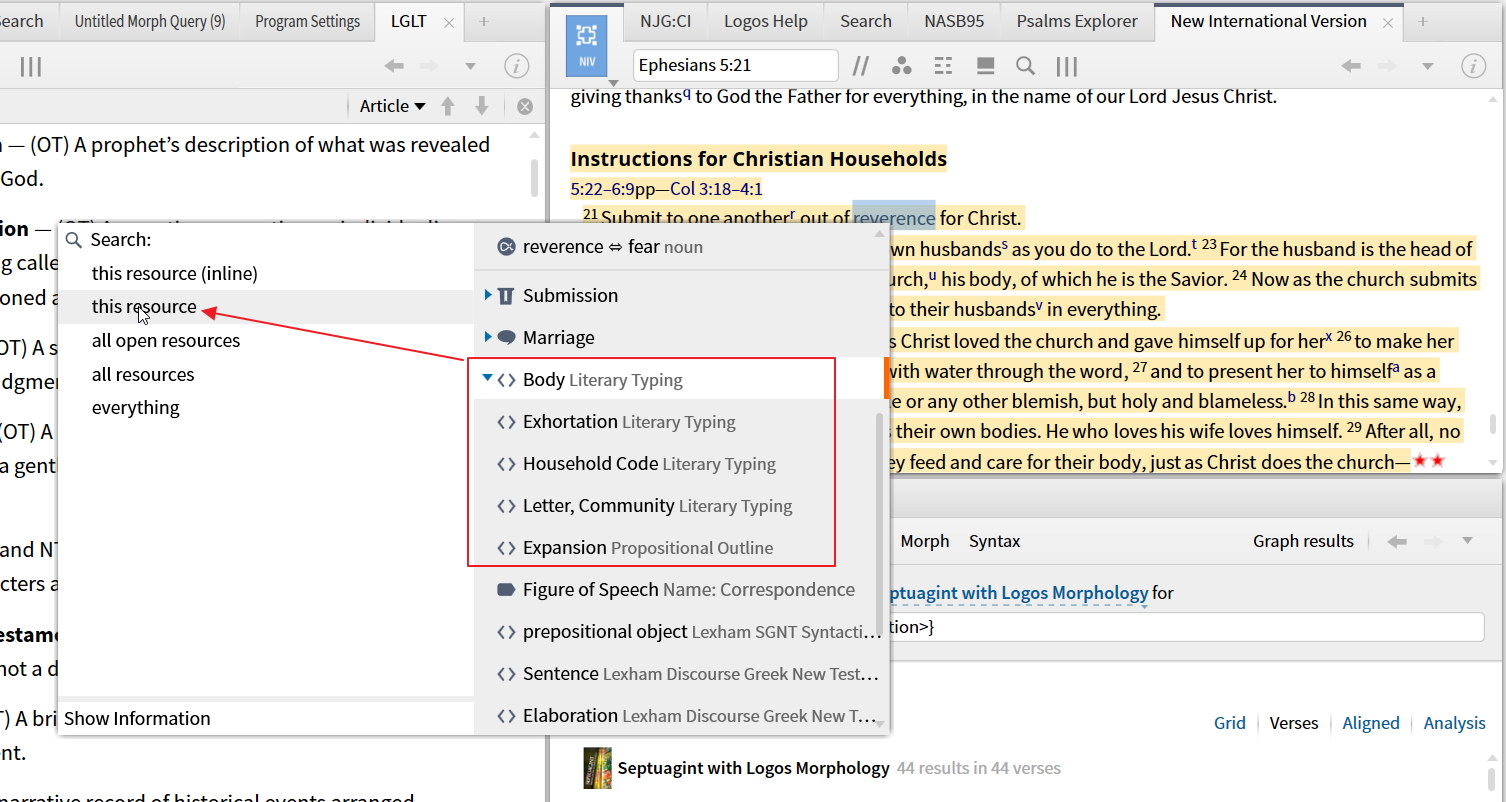Go back in the NIV panel history
1506x802 pixels.
[x=1351, y=66]
